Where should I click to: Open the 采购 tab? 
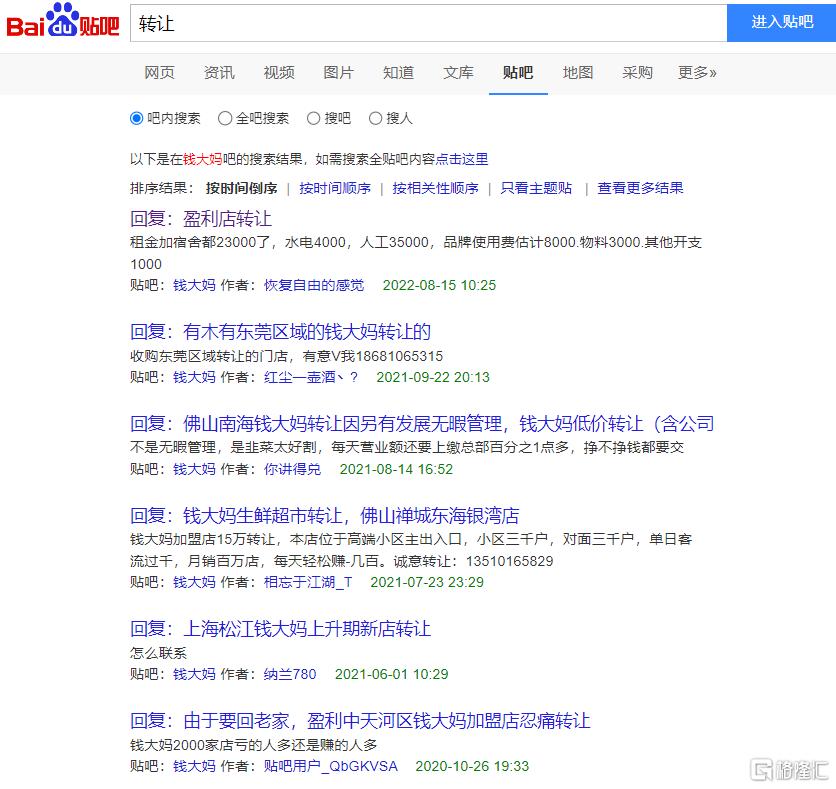[x=637, y=73]
